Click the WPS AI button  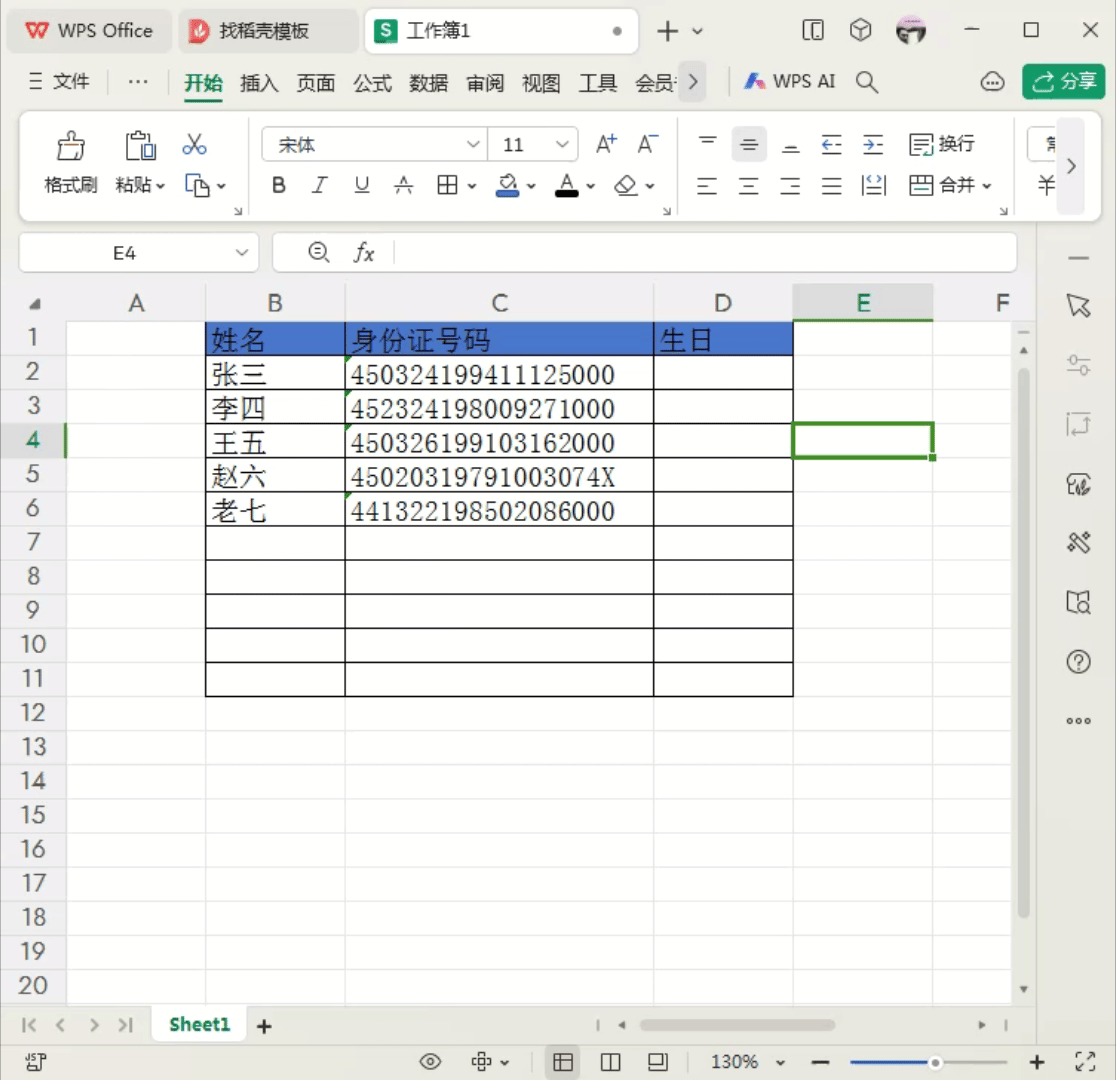(790, 82)
